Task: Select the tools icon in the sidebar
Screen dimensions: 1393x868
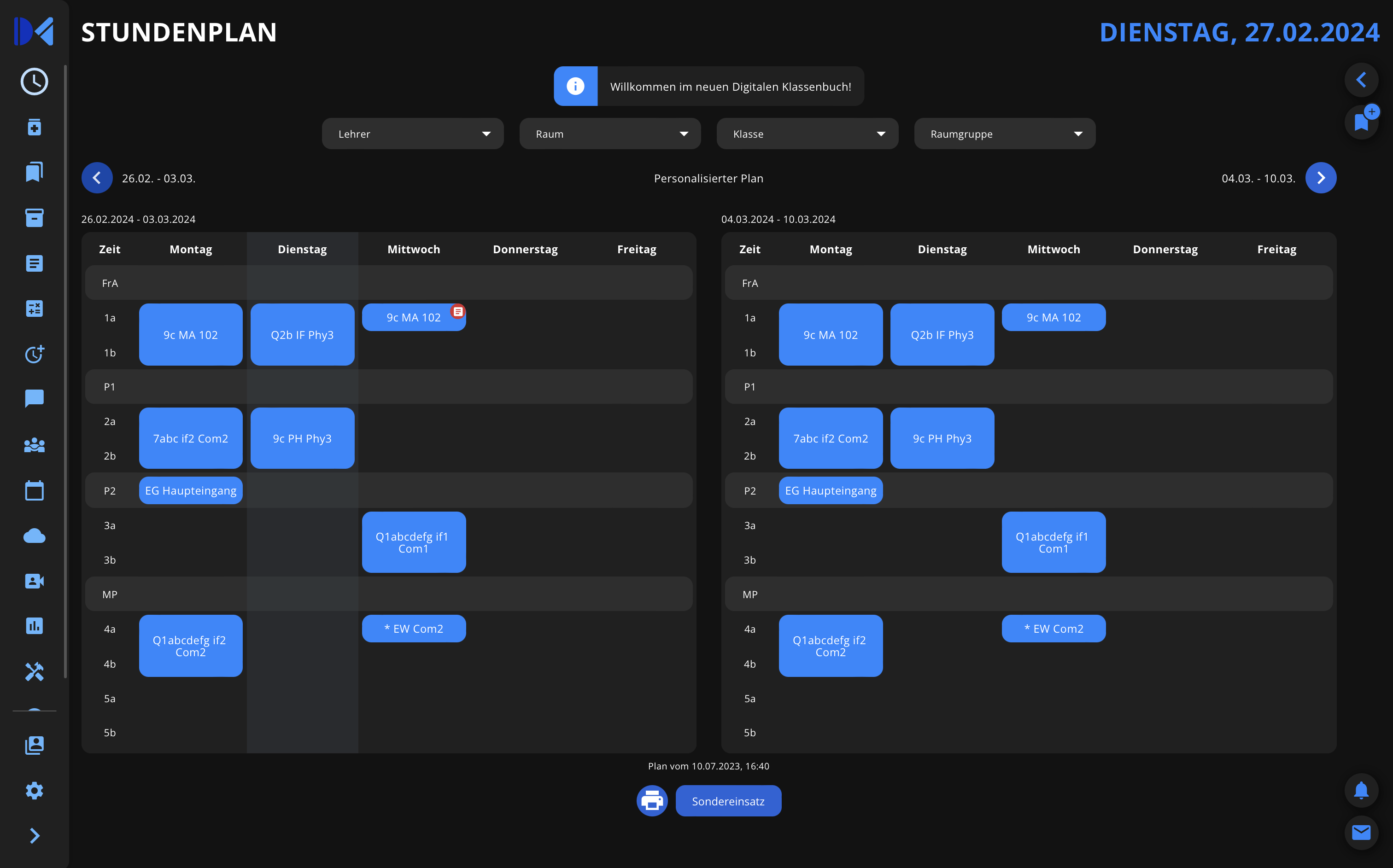Action: coord(34,671)
